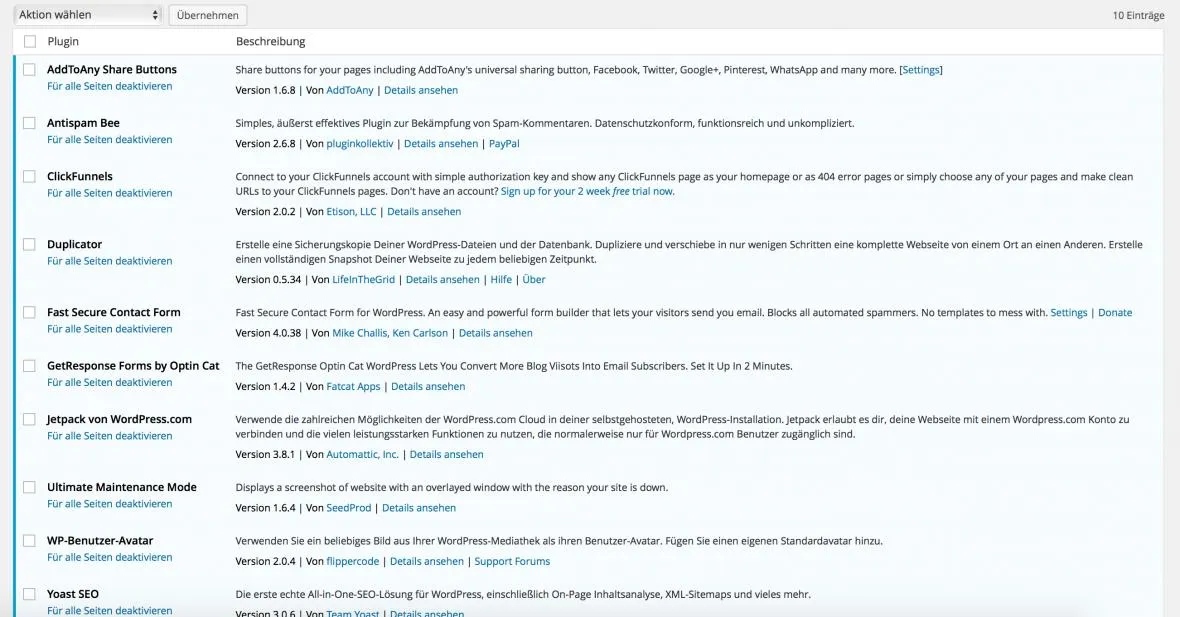Open the Automattic, Inc. author link
This screenshot has height=617, width=1180.
pos(363,454)
